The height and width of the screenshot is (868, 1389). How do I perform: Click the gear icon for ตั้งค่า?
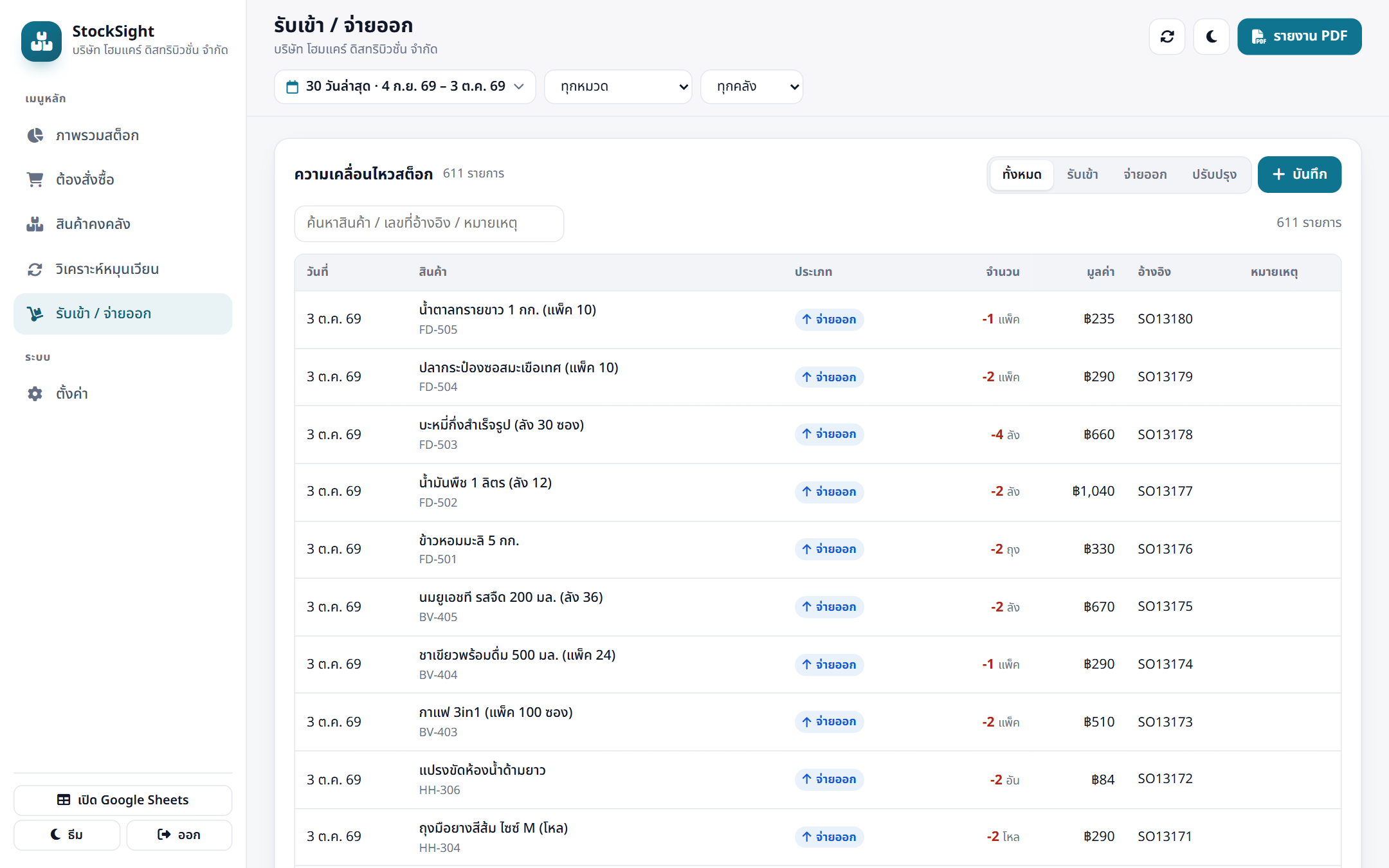coord(35,393)
